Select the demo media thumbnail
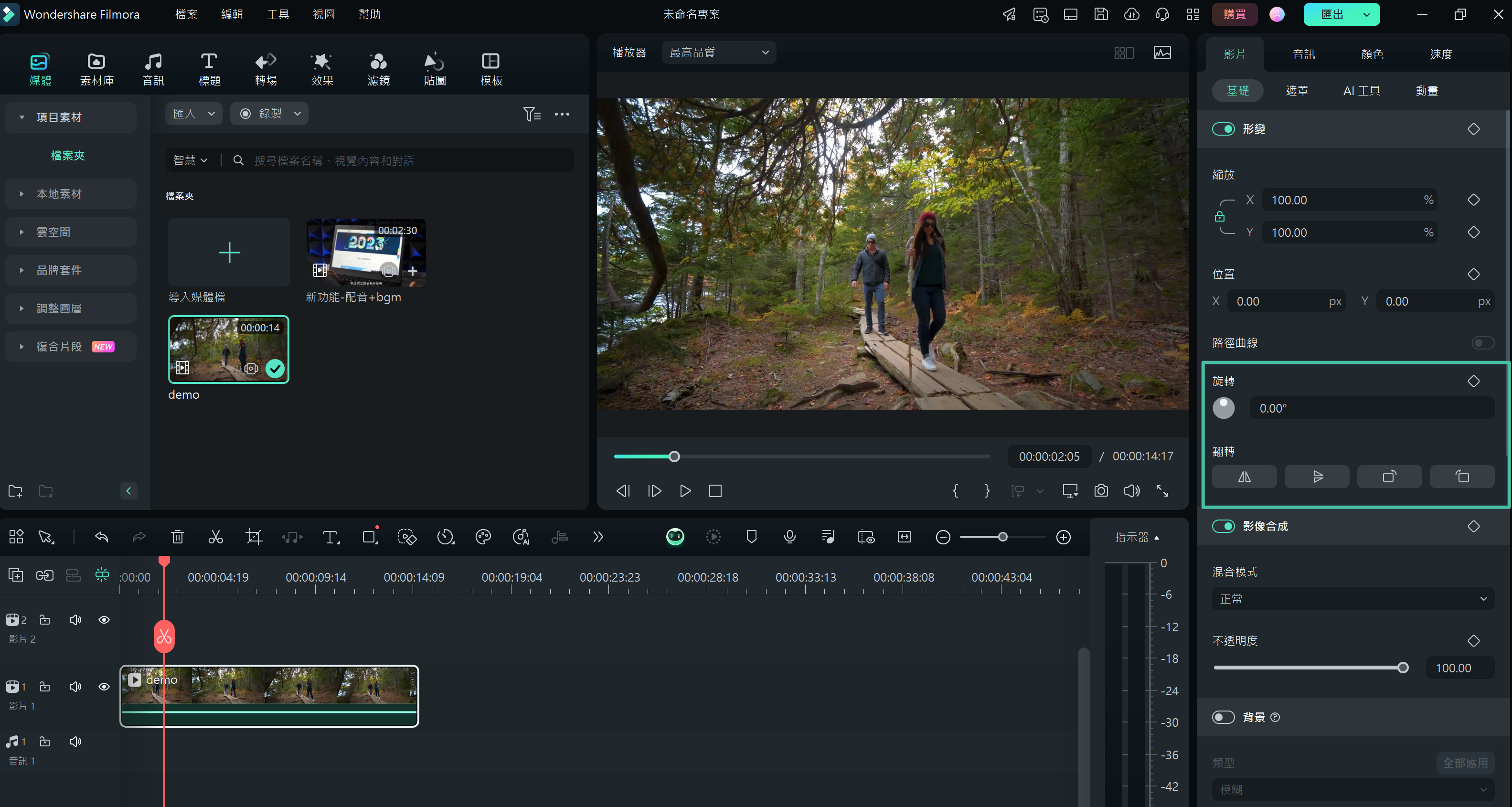1512x807 pixels. pos(228,350)
